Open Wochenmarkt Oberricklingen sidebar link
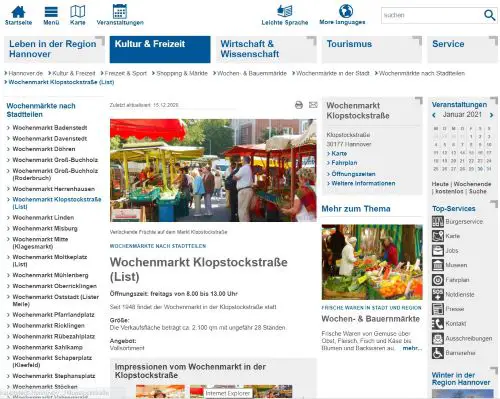500x399 pixels. click(54, 286)
